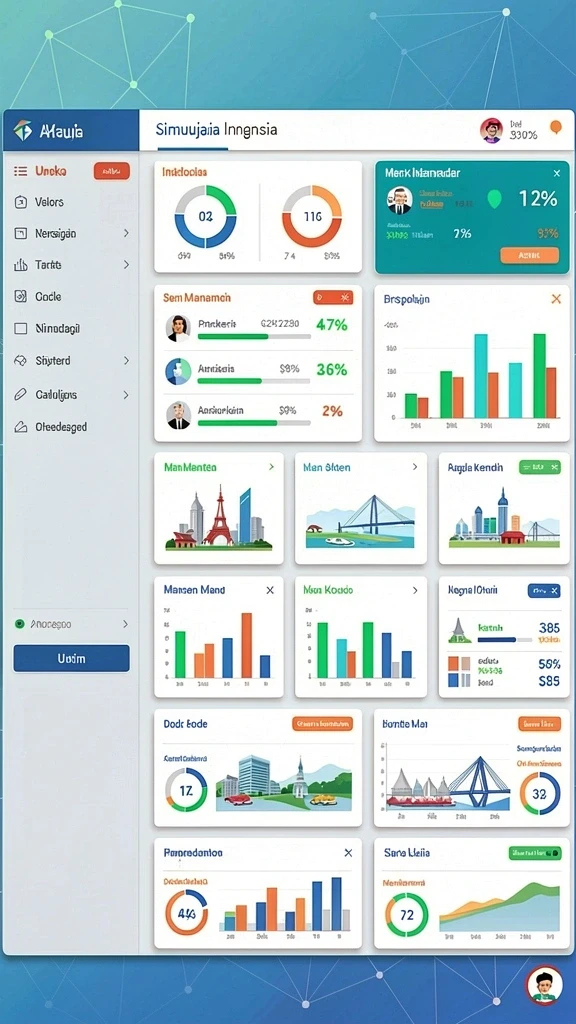The width and height of the screenshot is (576, 1024).
Task: Click the Oteedesged sidebar icon
Action: pos(21,427)
